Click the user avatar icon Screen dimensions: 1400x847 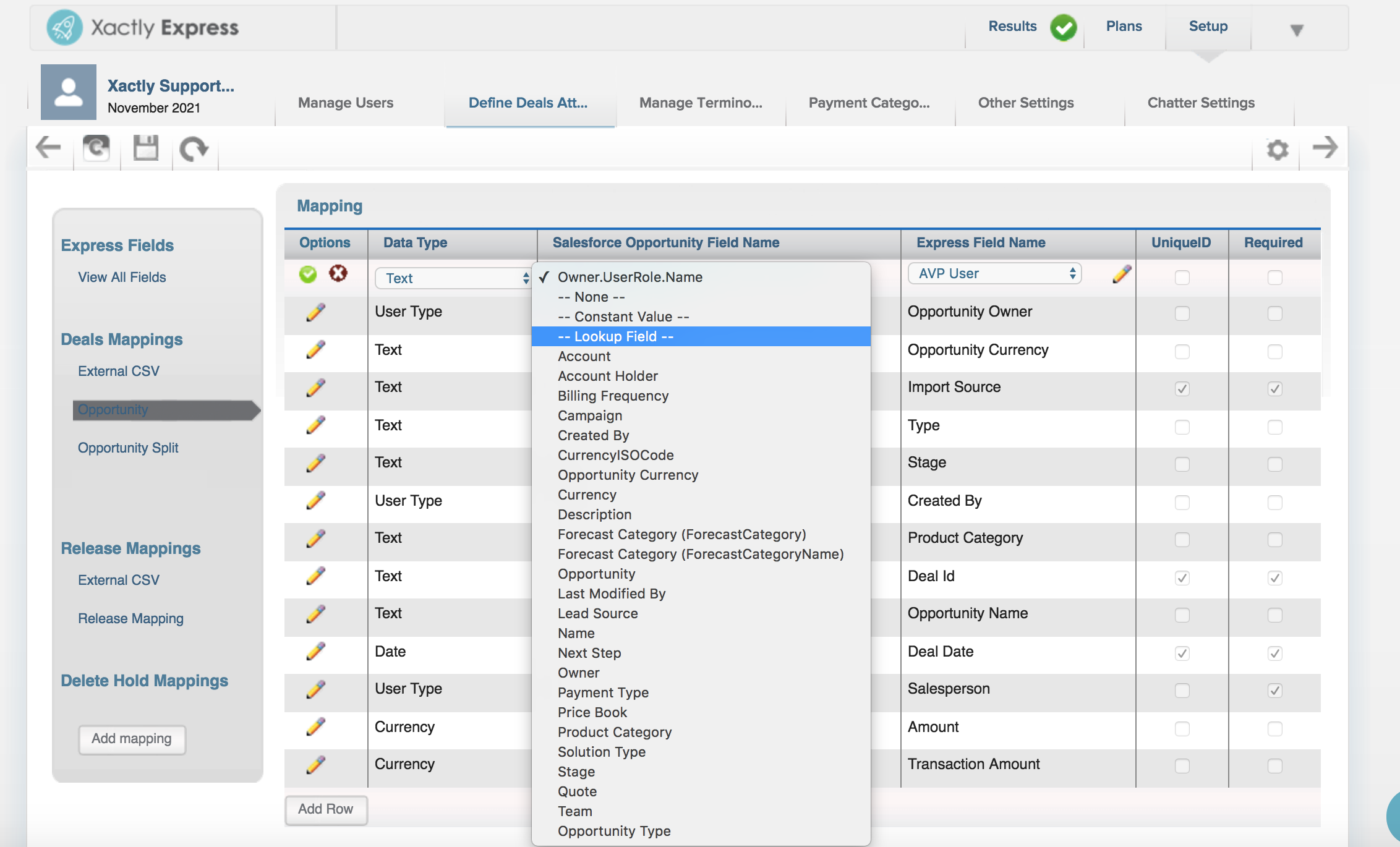click(x=69, y=92)
